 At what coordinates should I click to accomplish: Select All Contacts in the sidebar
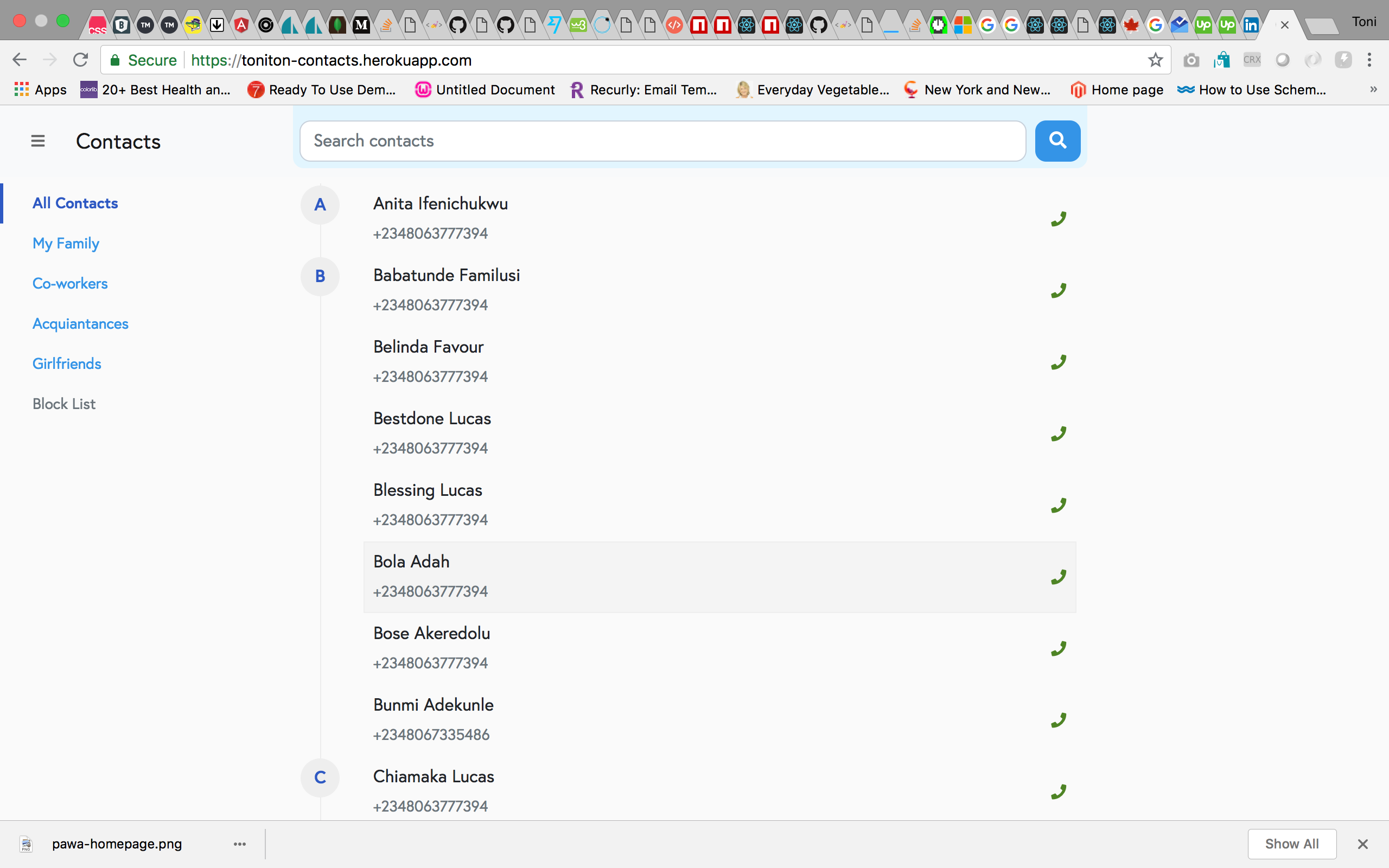75,203
